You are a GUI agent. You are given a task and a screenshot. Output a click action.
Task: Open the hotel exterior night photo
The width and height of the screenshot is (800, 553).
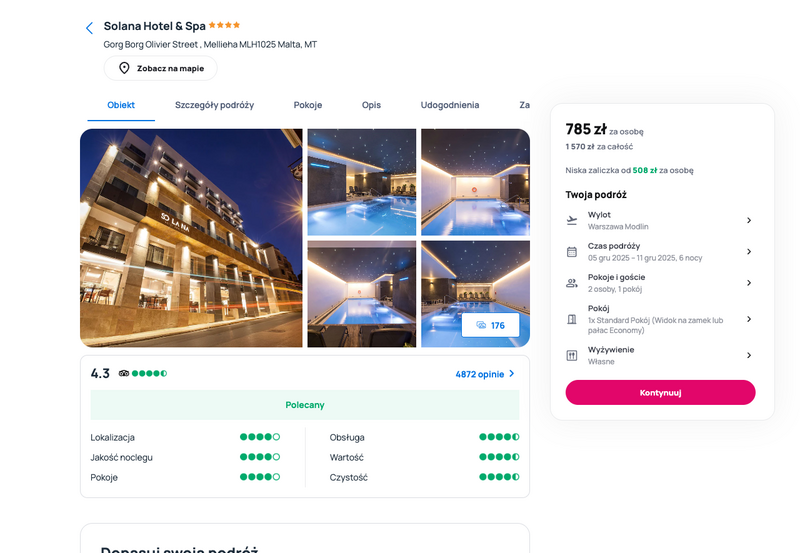[191, 238]
